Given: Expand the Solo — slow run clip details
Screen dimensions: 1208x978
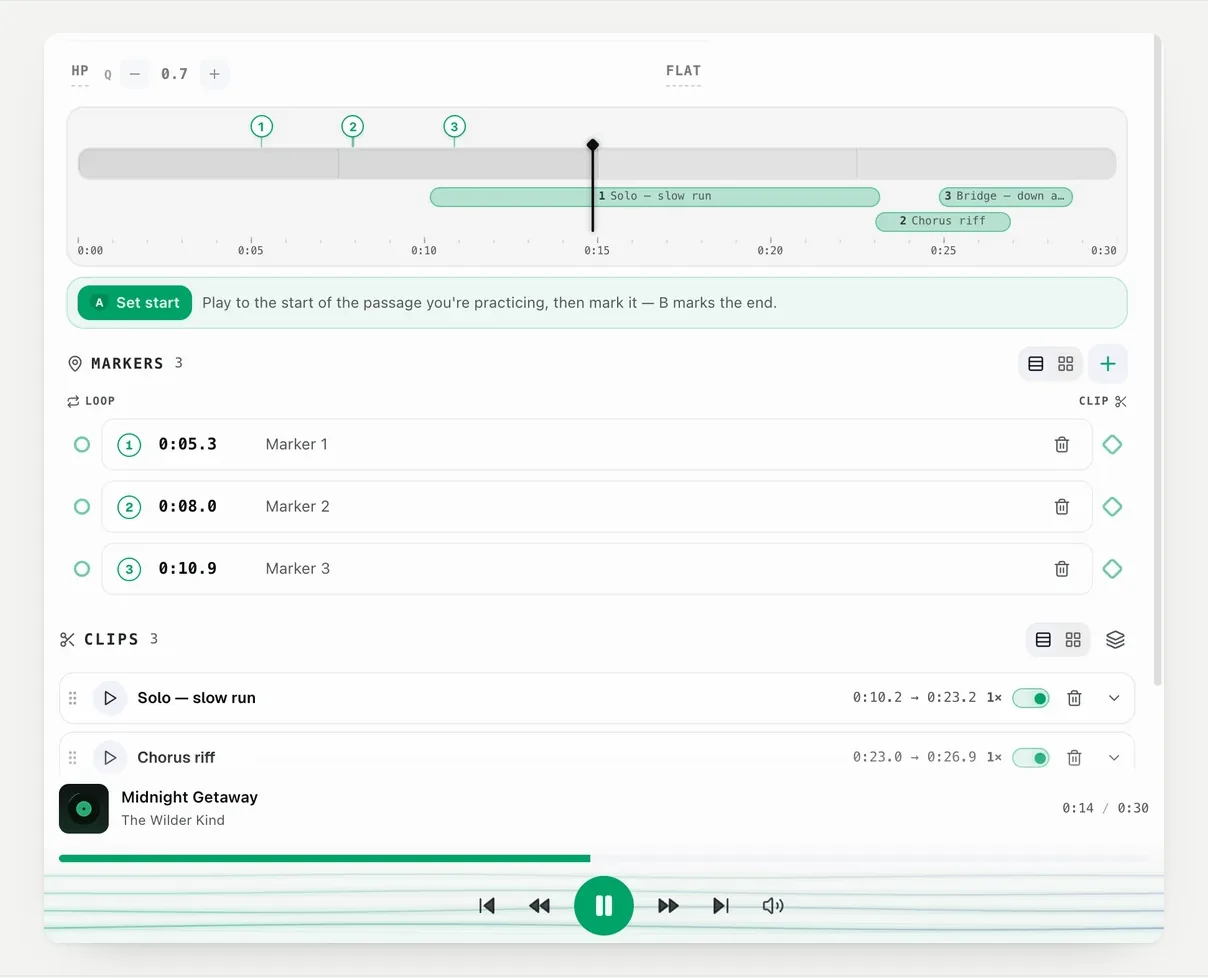Looking at the screenshot, I should [x=1115, y=698].
